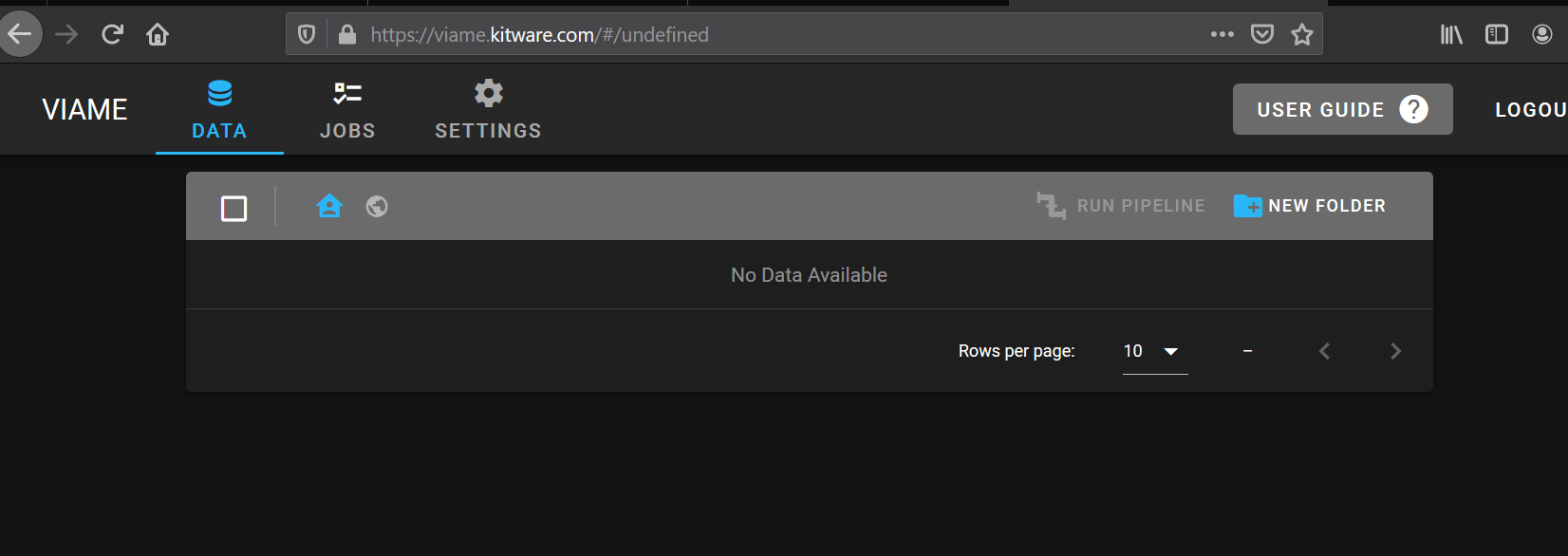The height and width of the screenshot is (556, 1568).
Task: Click the tracking protection shield icon
Action: pyautogui.click(x=306, y=34)
